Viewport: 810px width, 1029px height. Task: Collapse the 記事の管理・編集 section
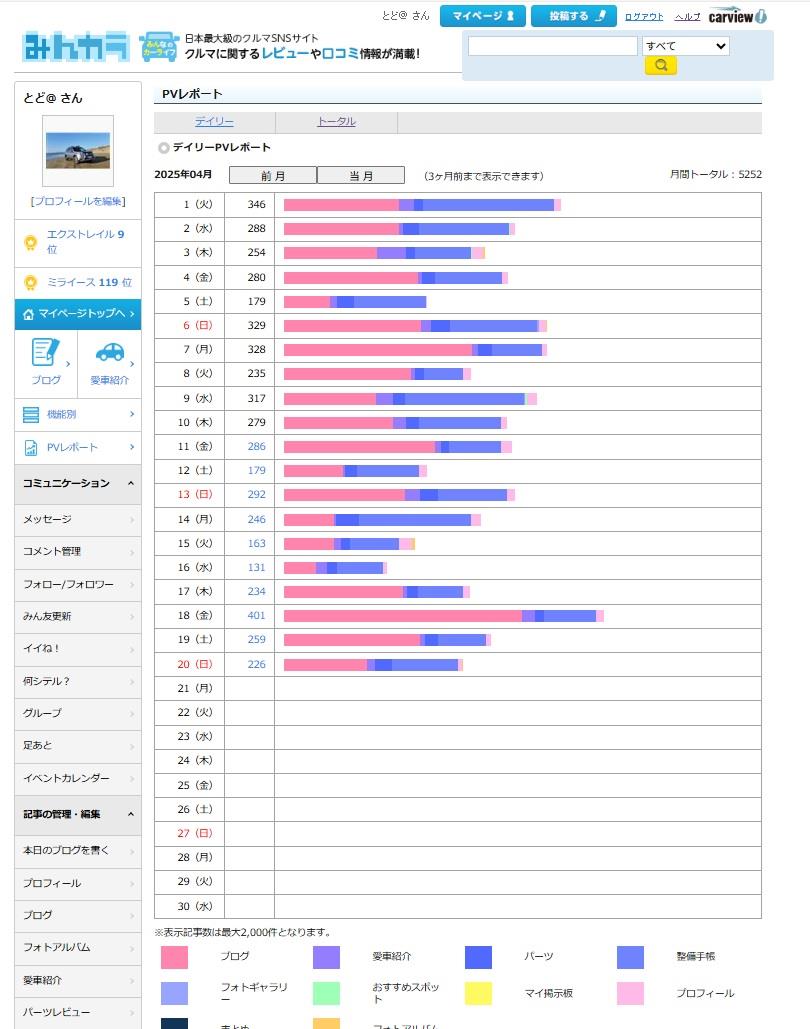pyautogui.click(x=78, y=814)
